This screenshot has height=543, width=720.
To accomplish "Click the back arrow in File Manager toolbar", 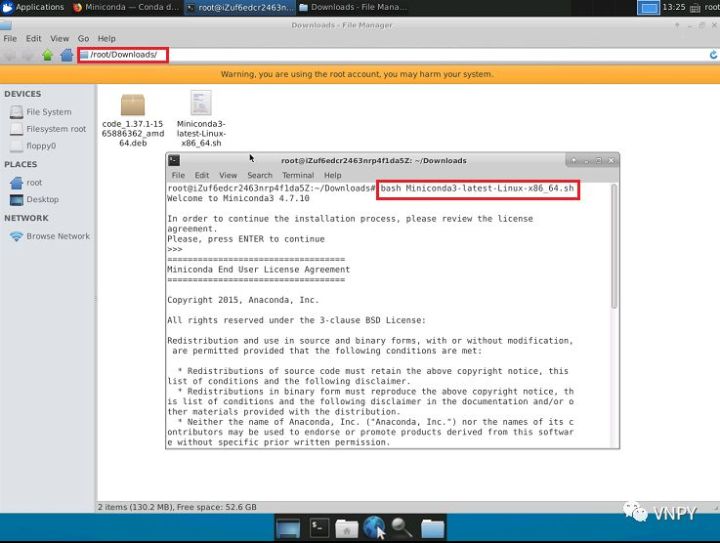I will 10,56.
